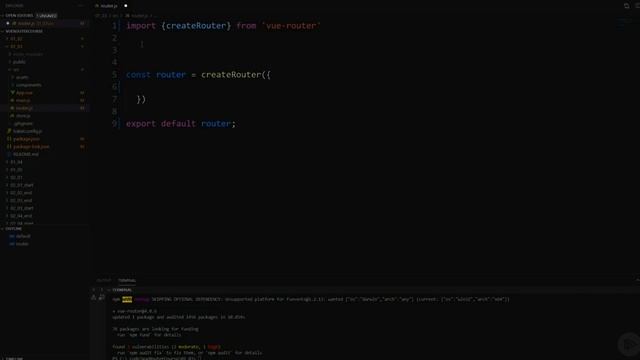640x360 pixels.
Task: Click the variable icon beside 'router' outline item
Action: point(12,244)
